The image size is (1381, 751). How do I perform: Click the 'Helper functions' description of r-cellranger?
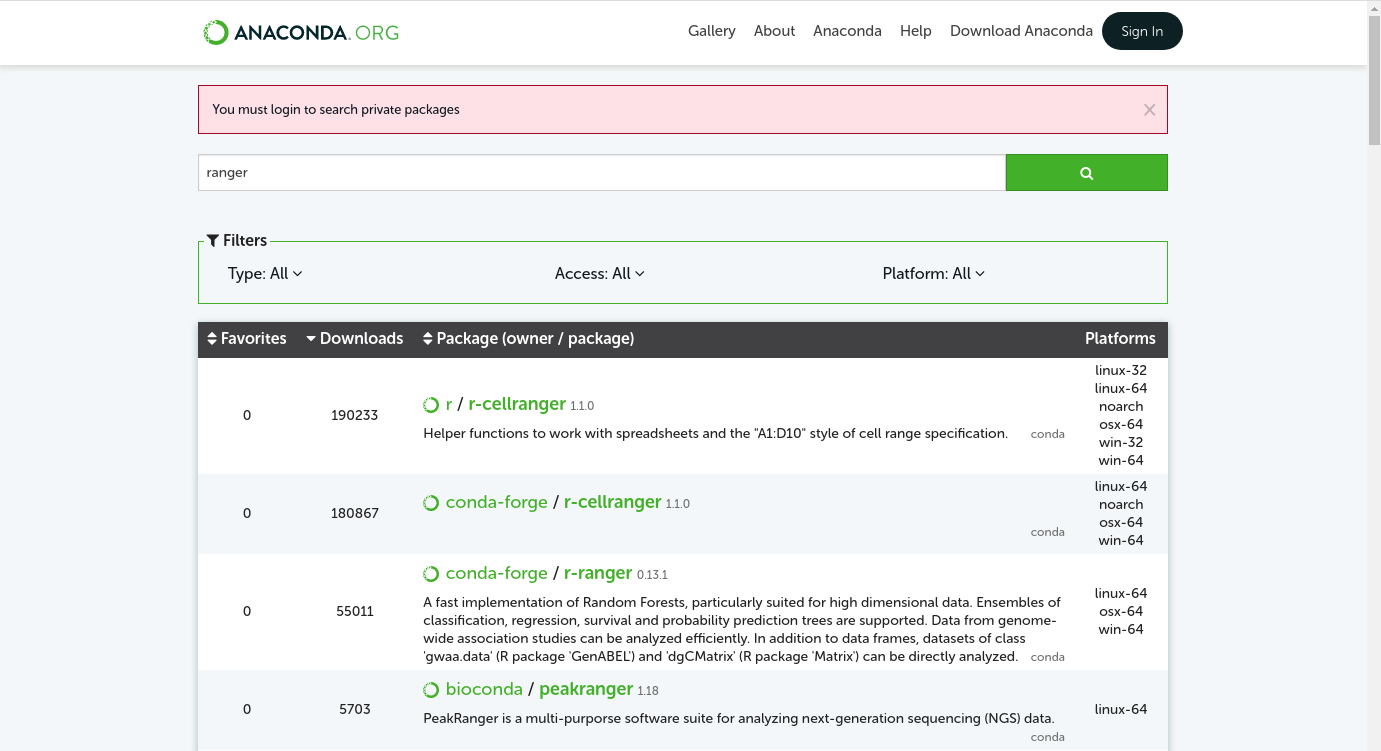tap(715, 433)
